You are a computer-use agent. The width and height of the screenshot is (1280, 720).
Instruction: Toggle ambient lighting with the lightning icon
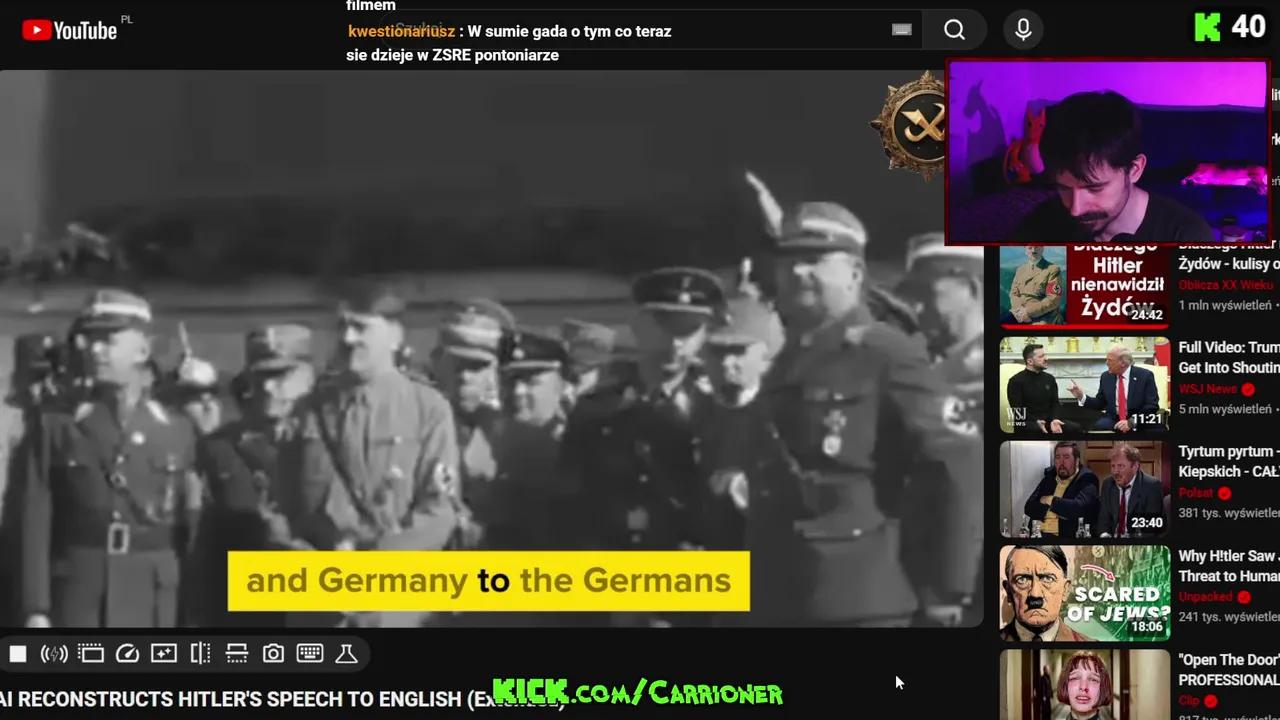click(x=55, y=653)
